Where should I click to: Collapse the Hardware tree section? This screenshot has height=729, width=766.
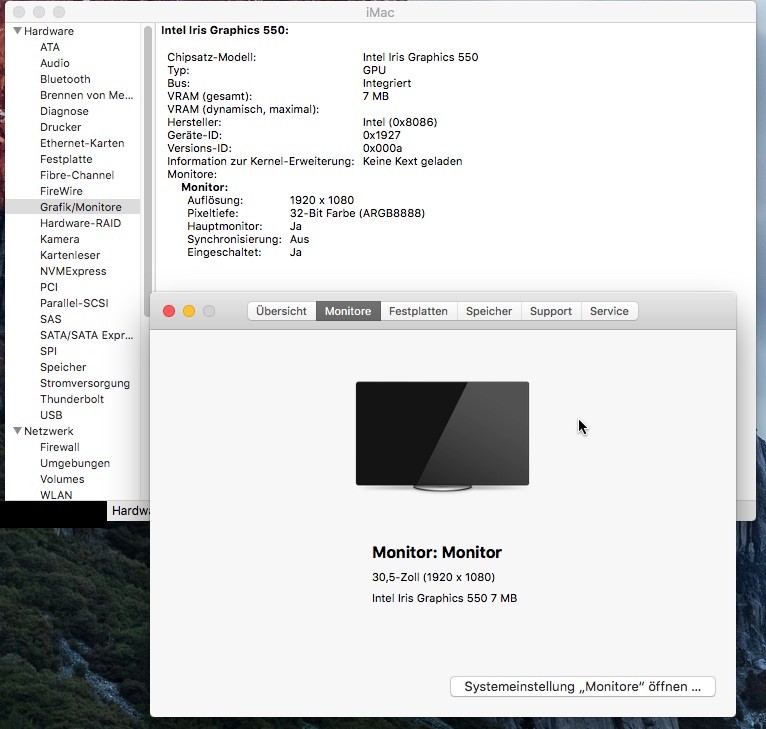(x=17, y=31)
